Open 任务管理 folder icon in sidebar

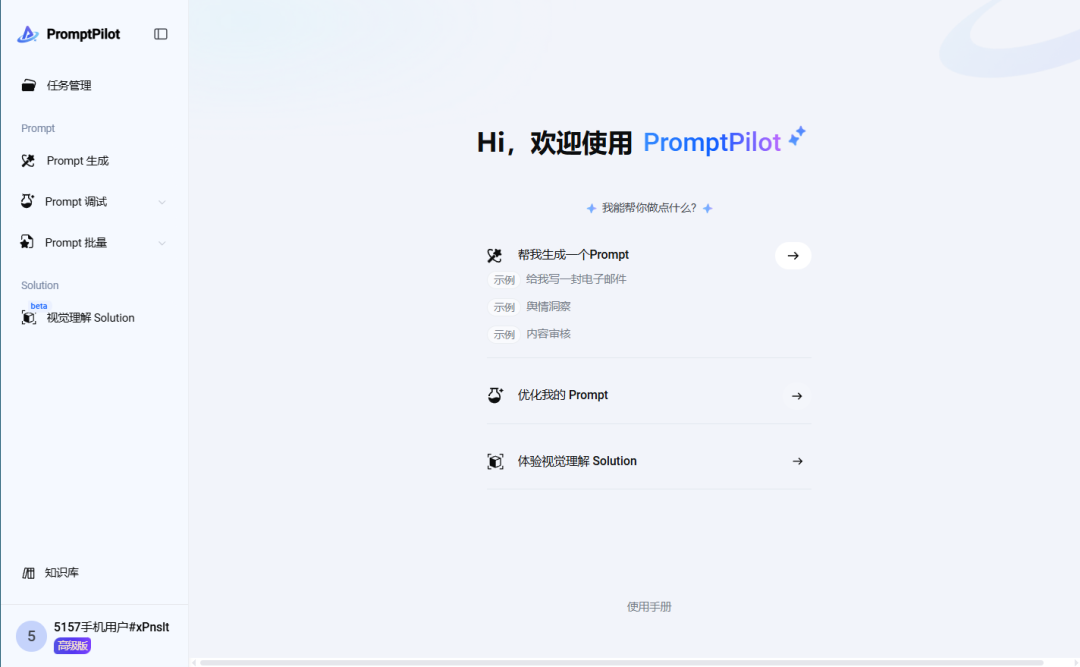(x=28, y=85)
